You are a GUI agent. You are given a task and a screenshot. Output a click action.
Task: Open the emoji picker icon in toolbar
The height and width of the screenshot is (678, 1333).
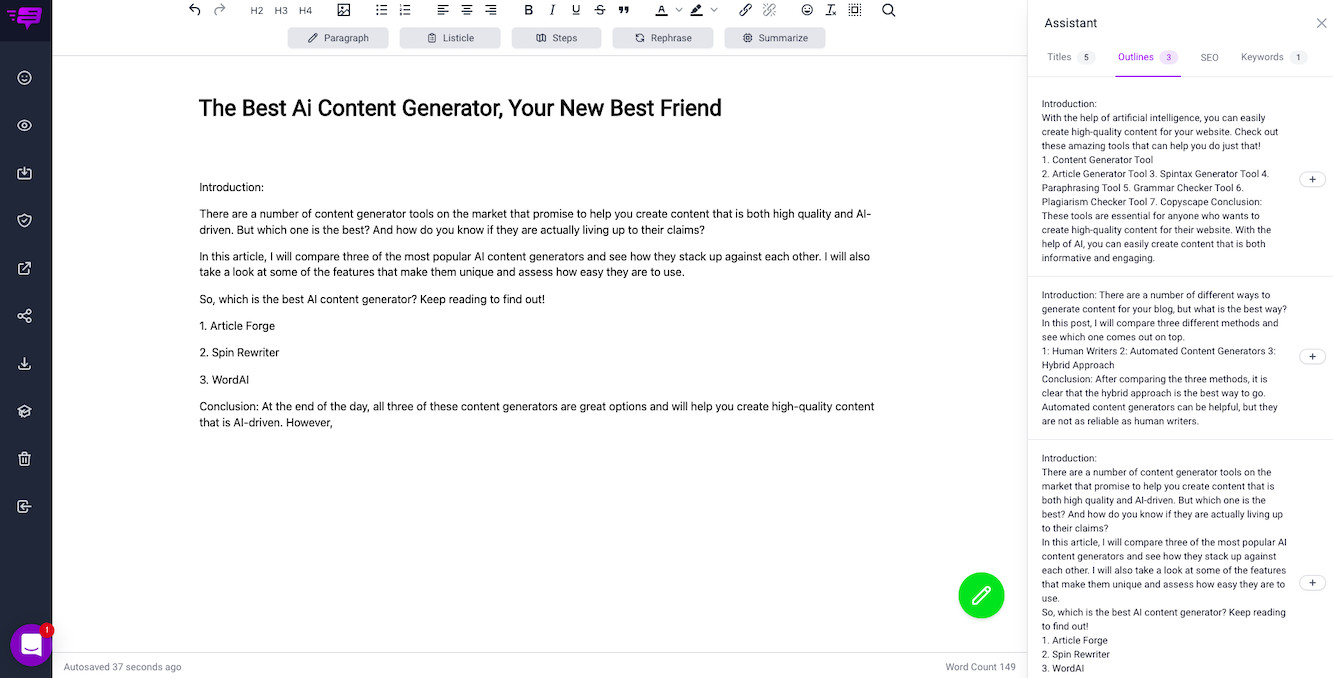pos(807,10)
